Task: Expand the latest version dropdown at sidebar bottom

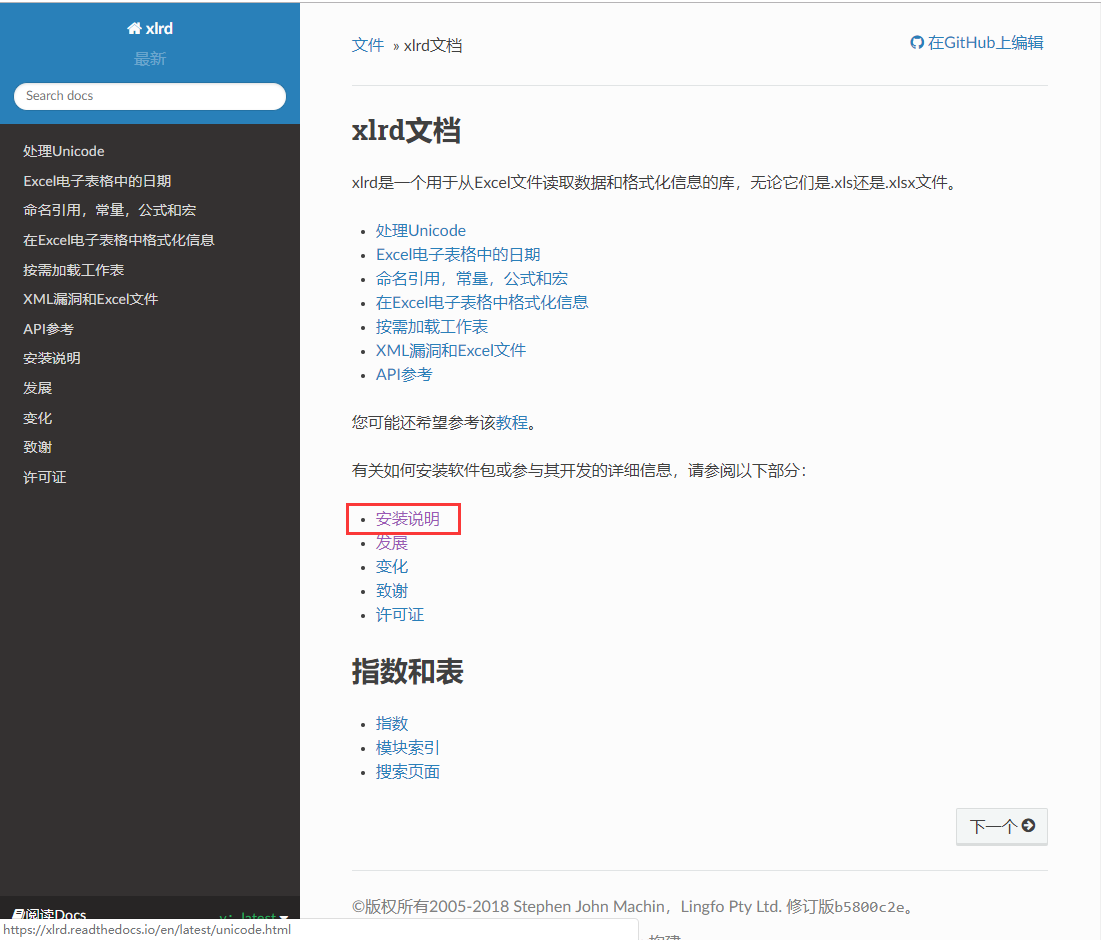Action: coord(254,916)
